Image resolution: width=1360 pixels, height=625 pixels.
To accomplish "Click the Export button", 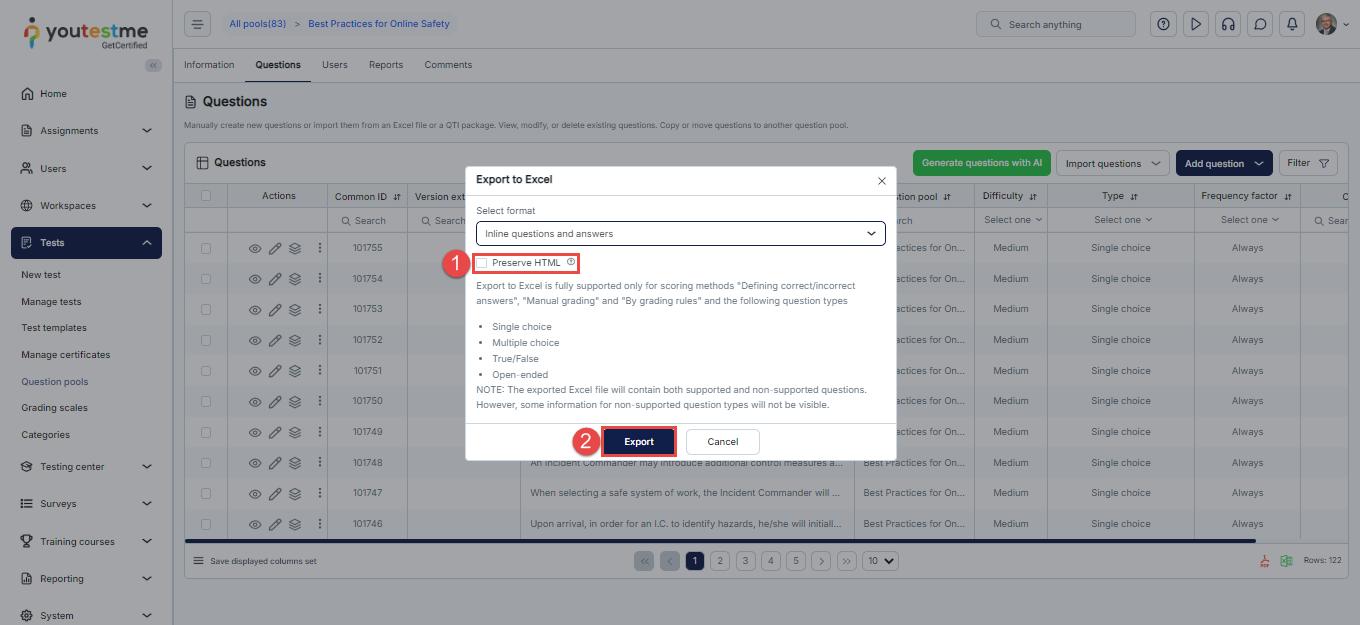I will (x=639, y=442).
